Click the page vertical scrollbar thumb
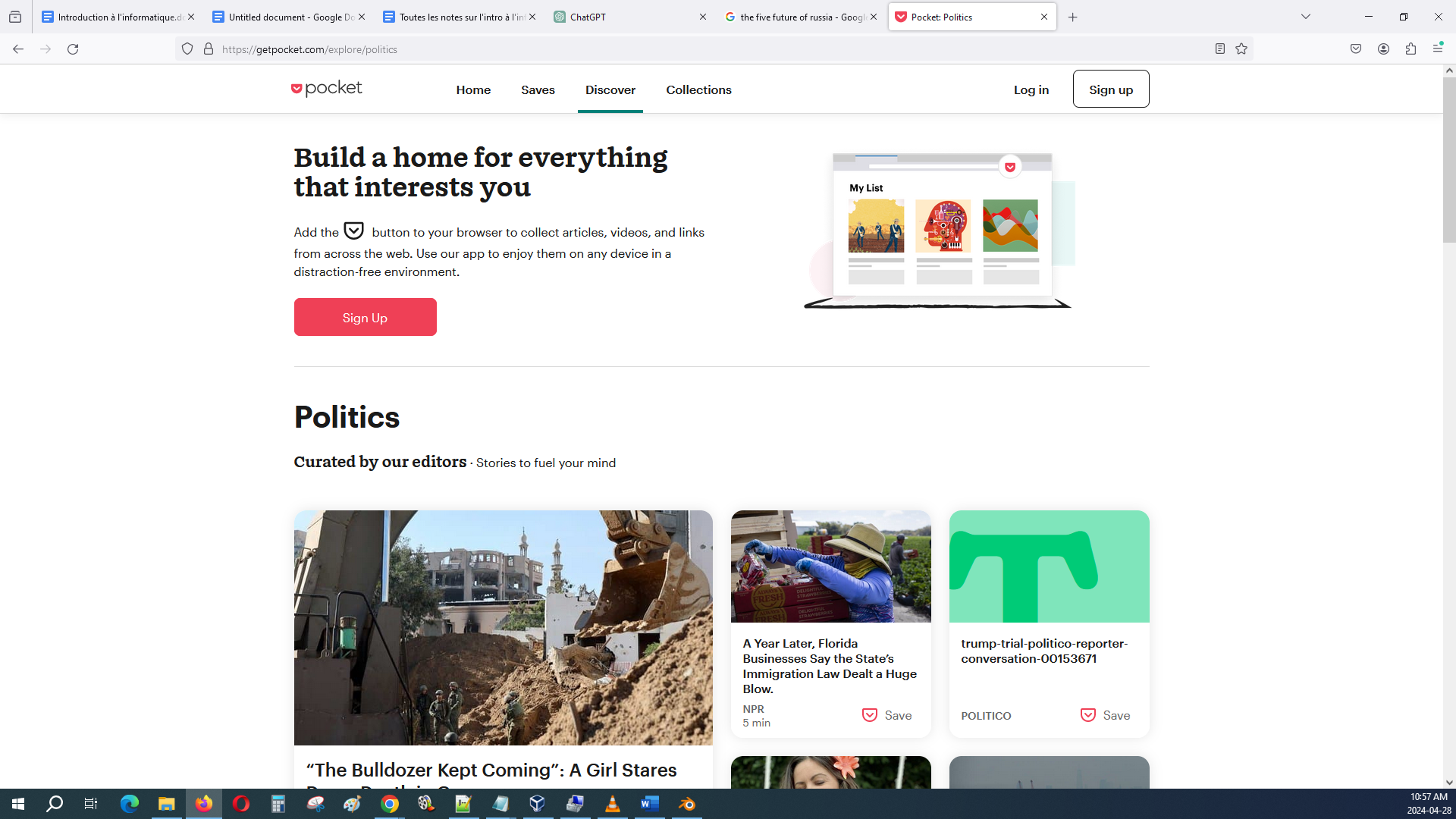 pos(1448,159)
